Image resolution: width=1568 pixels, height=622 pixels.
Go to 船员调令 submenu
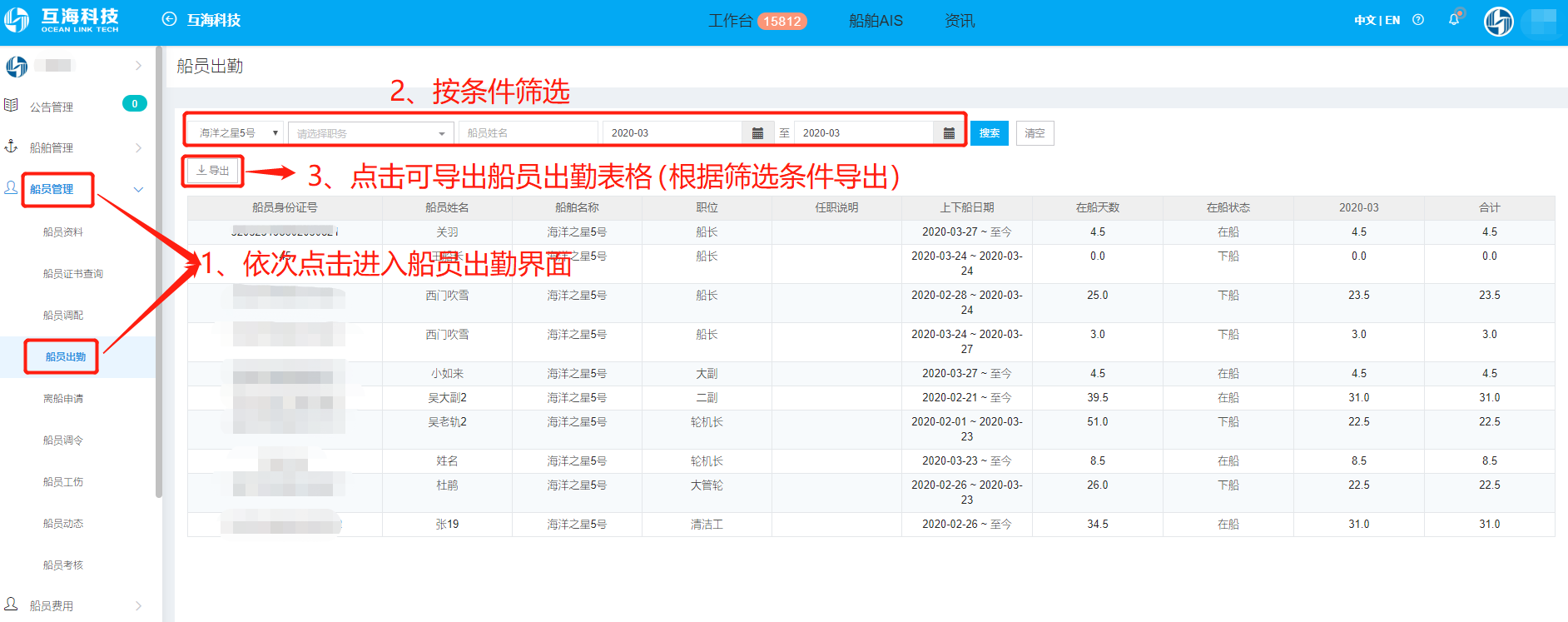pyautogui.click(x=63, y=440)
